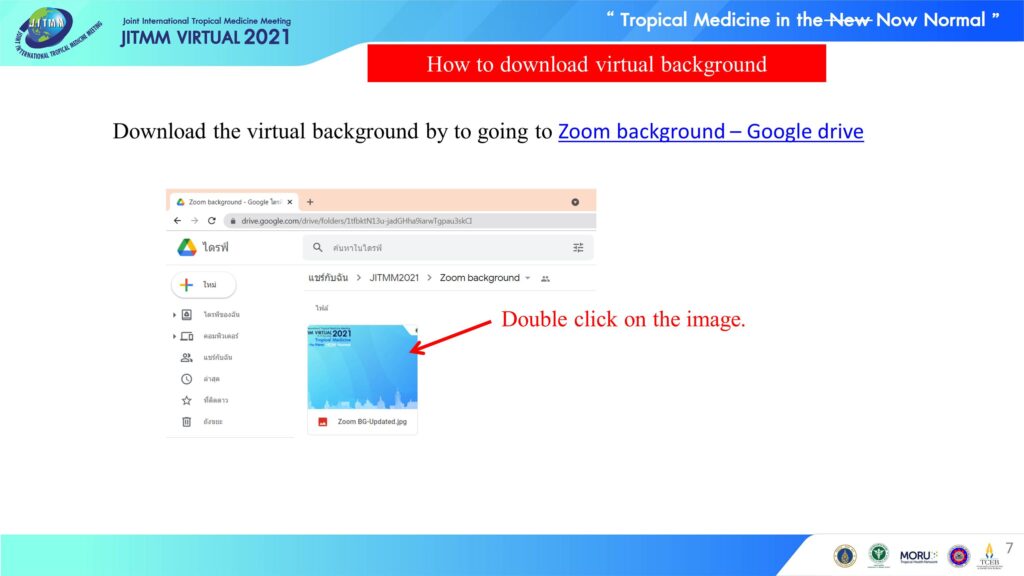Select the Zoom BG-Updated.jpg thumbnail
This screenshot has width=1024, height=576.
(362, 367)
